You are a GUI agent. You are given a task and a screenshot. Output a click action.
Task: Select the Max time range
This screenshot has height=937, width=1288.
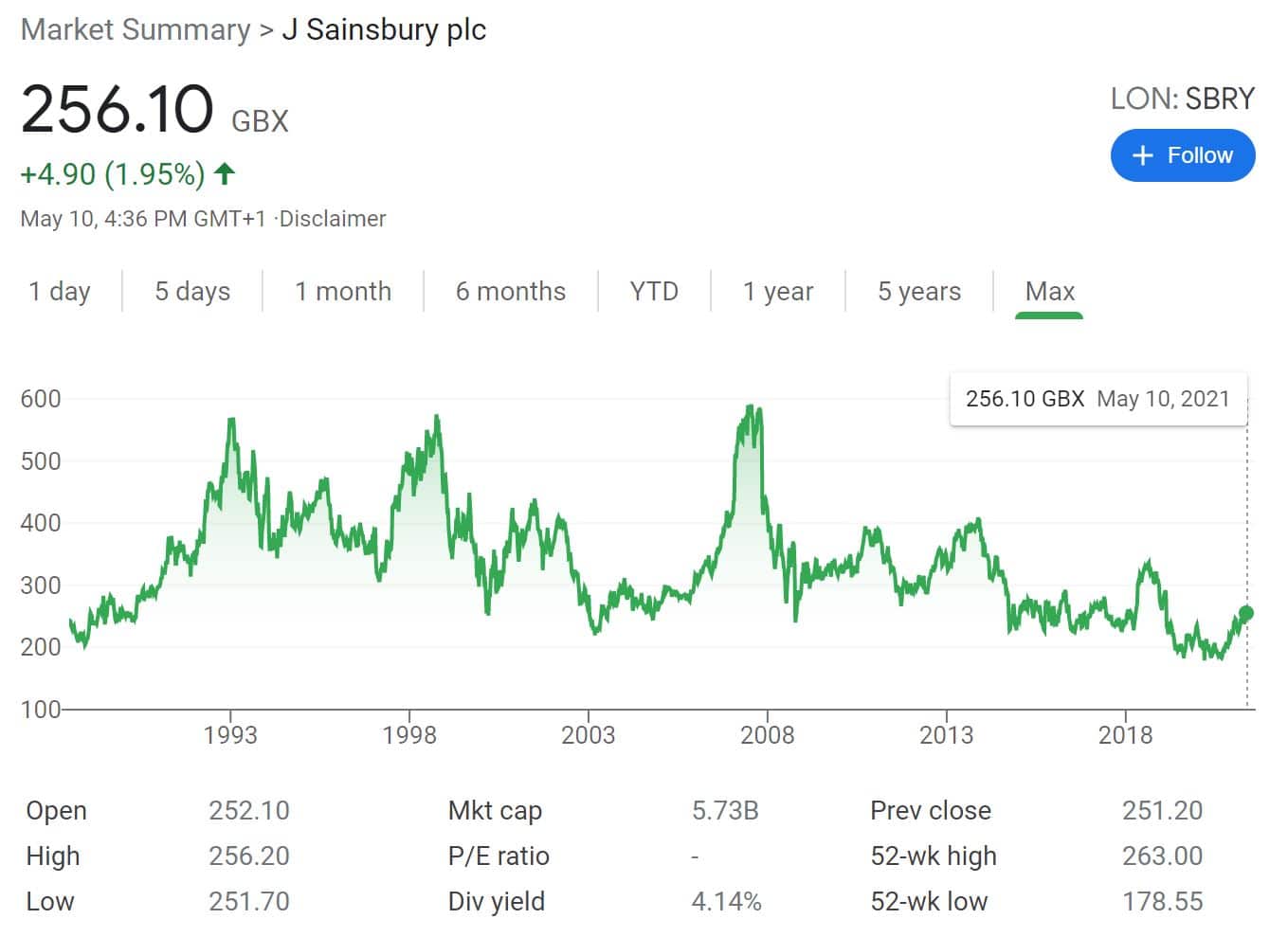1048,292
